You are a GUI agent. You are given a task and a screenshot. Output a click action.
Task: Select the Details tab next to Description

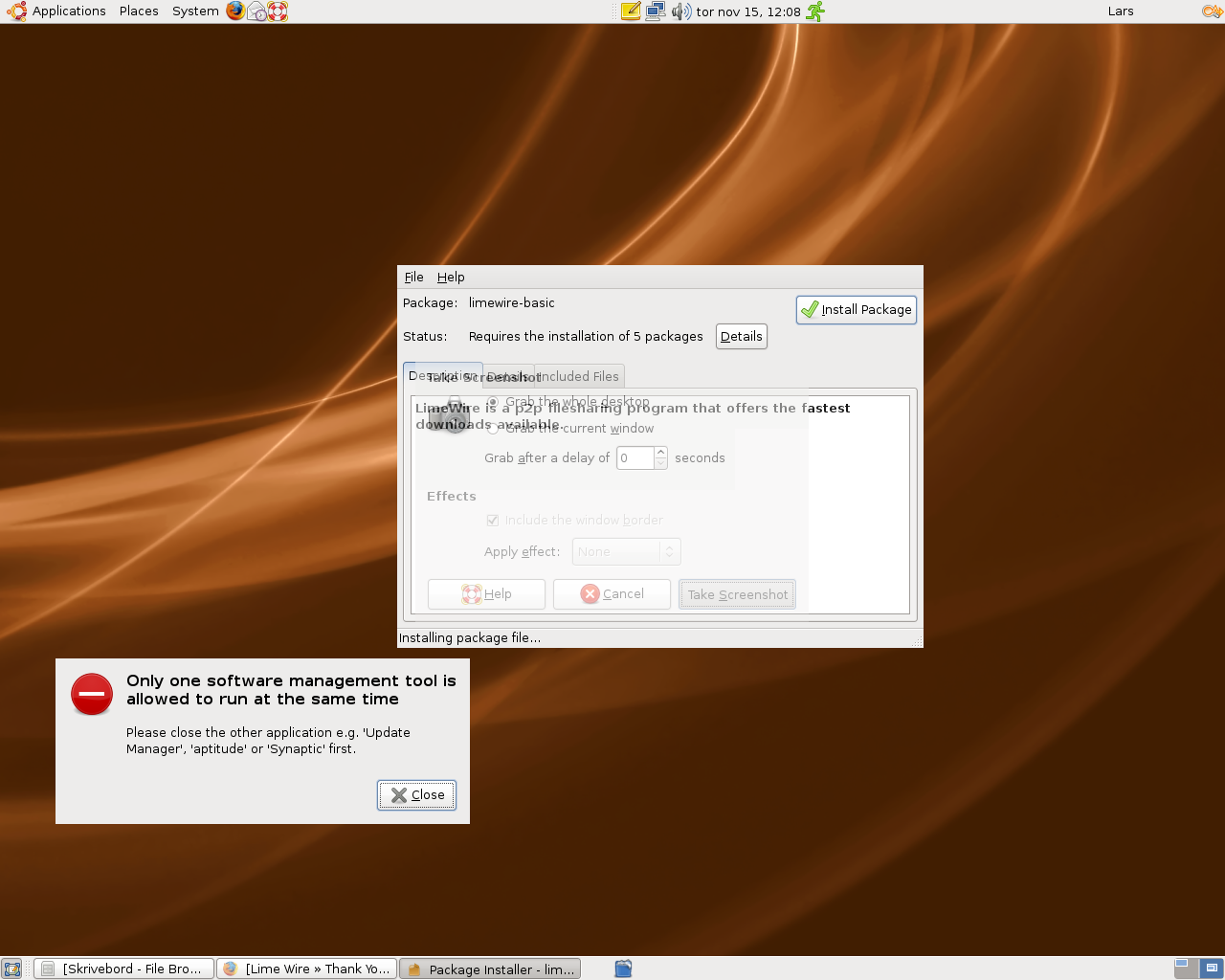(x=508, y=377)
